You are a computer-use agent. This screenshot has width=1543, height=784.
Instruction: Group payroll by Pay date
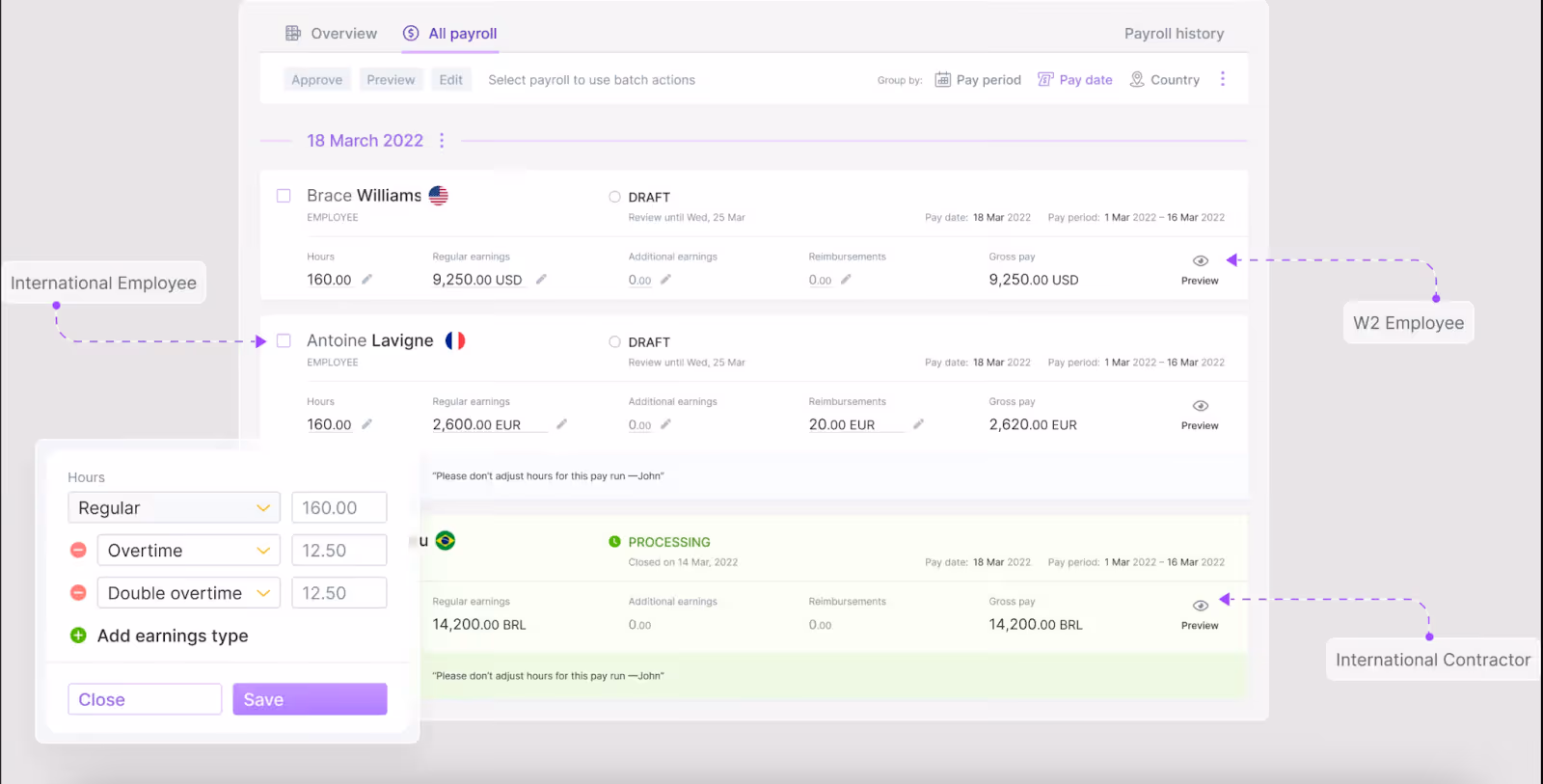[x=1075, y=80]
